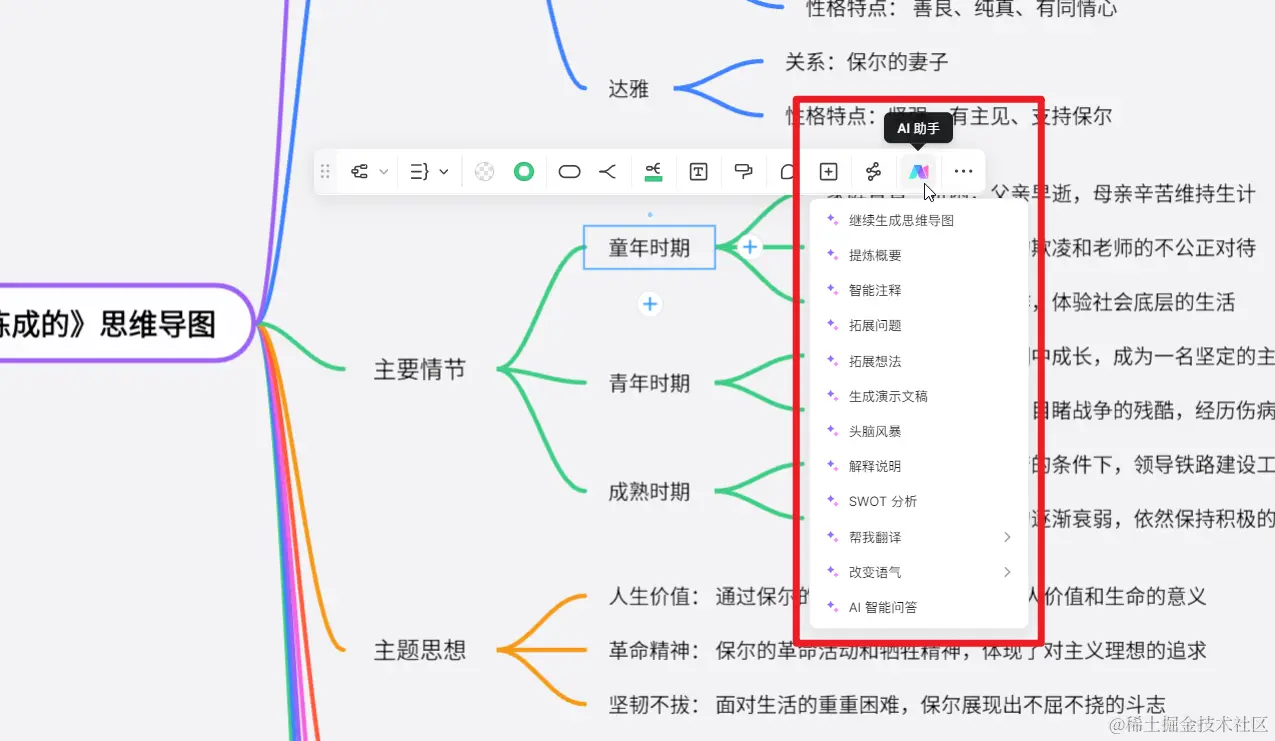Viewport: 1275px width, 741px height.
Task: Open the connection style dropdown chevron
Action: tap(384, 171)
